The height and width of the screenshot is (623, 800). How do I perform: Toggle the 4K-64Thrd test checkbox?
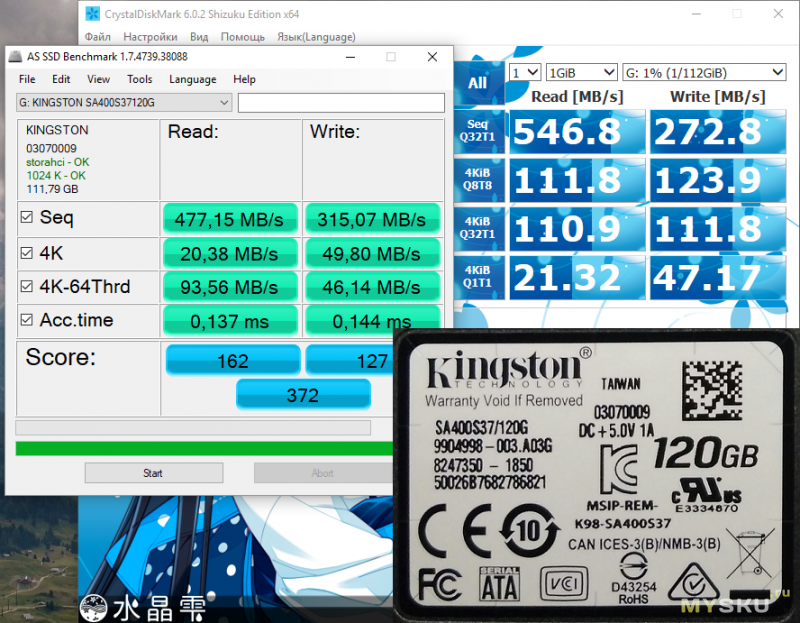27,286
